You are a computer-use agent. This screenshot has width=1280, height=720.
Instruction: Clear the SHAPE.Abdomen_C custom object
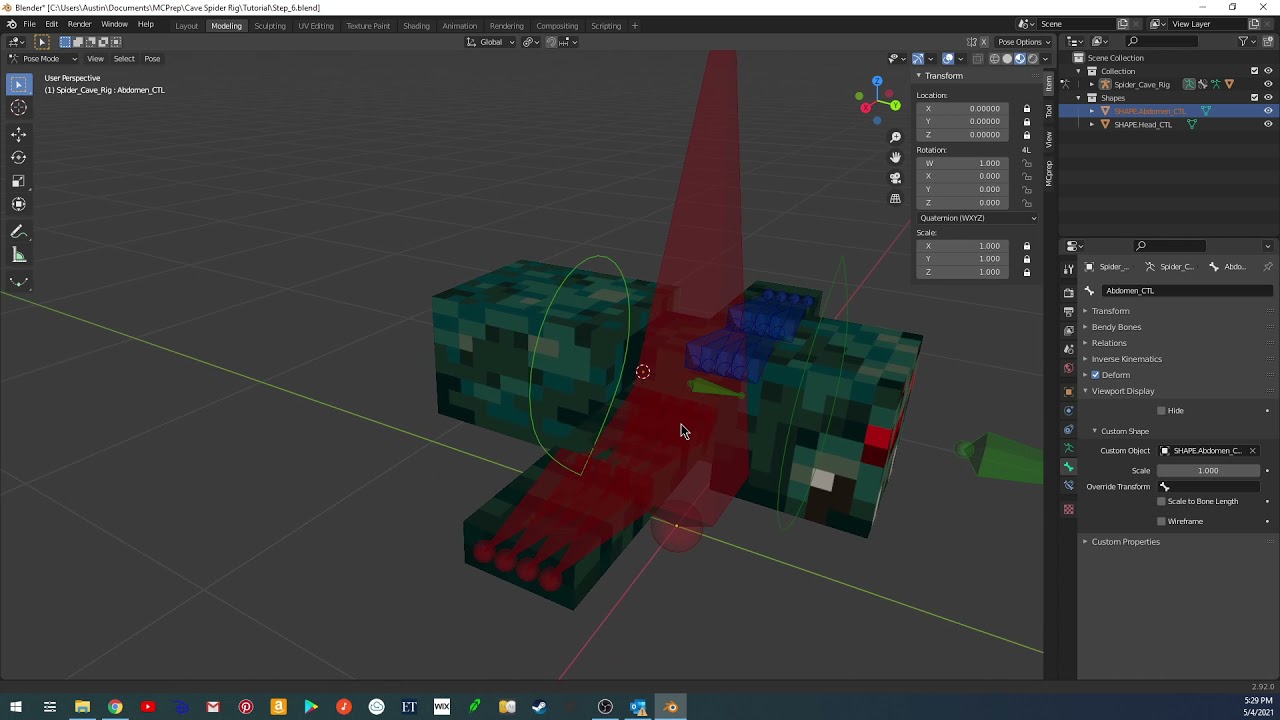pos(1252,451)
